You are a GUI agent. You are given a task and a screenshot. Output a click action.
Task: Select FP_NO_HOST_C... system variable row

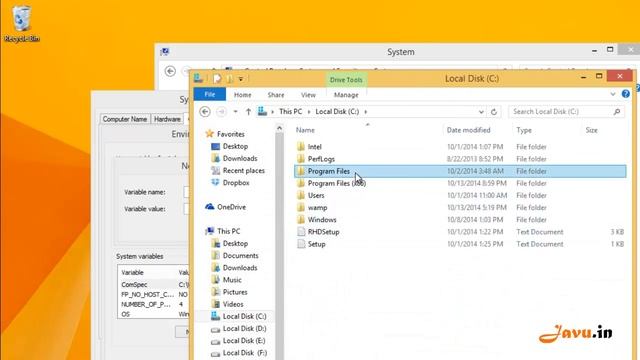click(154, 294)
